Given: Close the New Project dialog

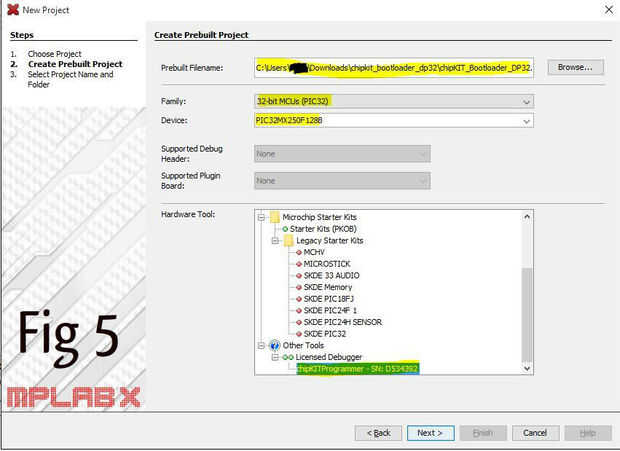Looking at the screenshot, I should coord(609,9).
